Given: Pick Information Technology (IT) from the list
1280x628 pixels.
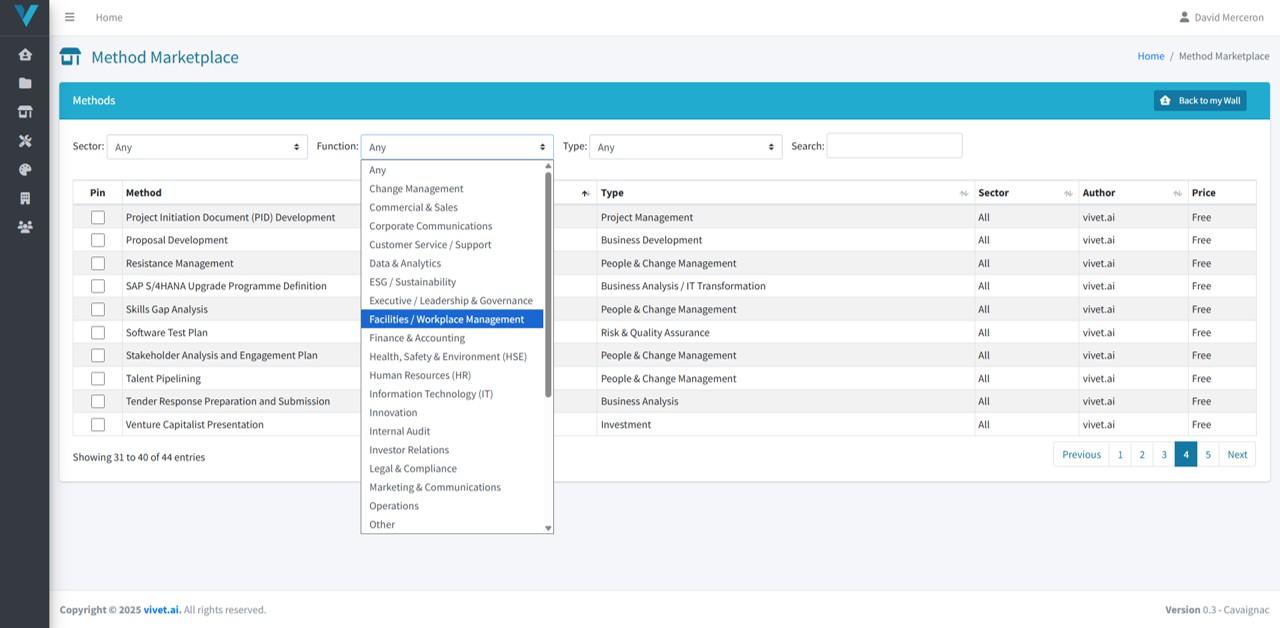Looking at the screenshot, I should click(x=431, y=394).
